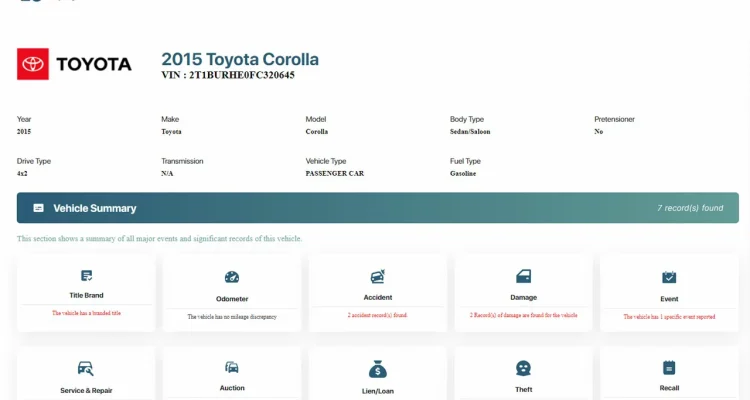
Task: Click the Transmission field label
Action: pyautogui.click(x=182, y=161)
